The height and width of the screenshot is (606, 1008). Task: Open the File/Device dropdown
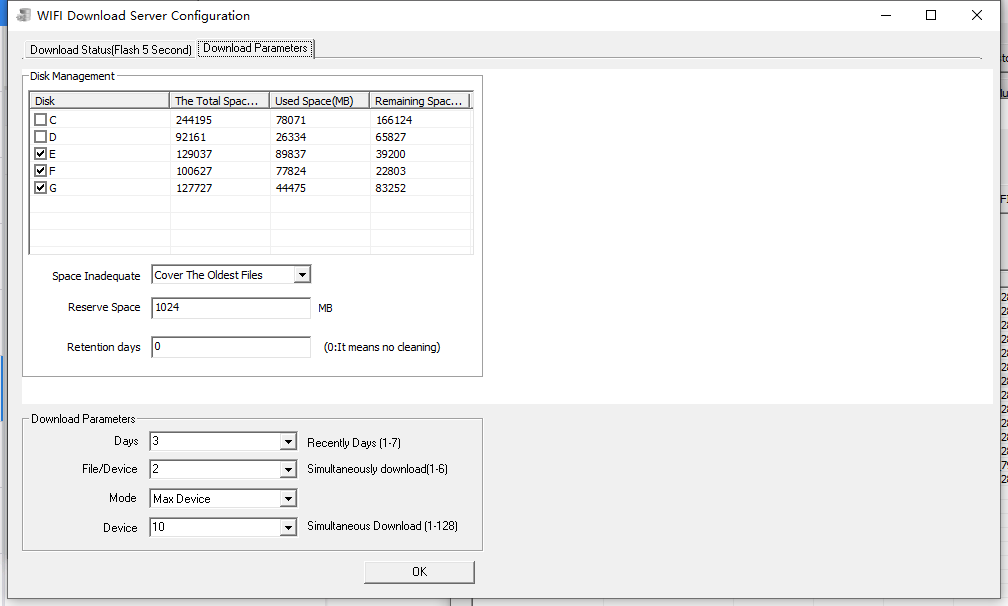coord(288,470)
